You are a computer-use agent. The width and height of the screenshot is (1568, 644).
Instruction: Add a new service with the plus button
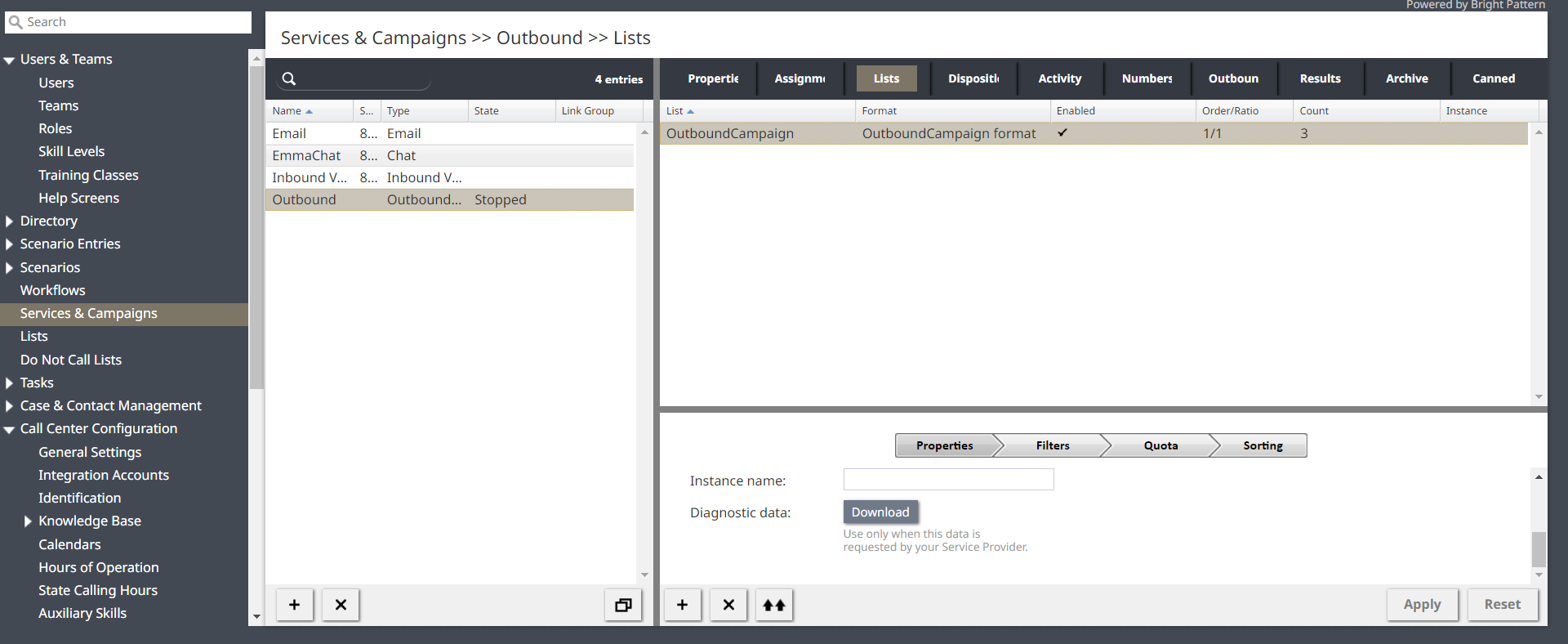pyautogui.click(x=295, y=605)
